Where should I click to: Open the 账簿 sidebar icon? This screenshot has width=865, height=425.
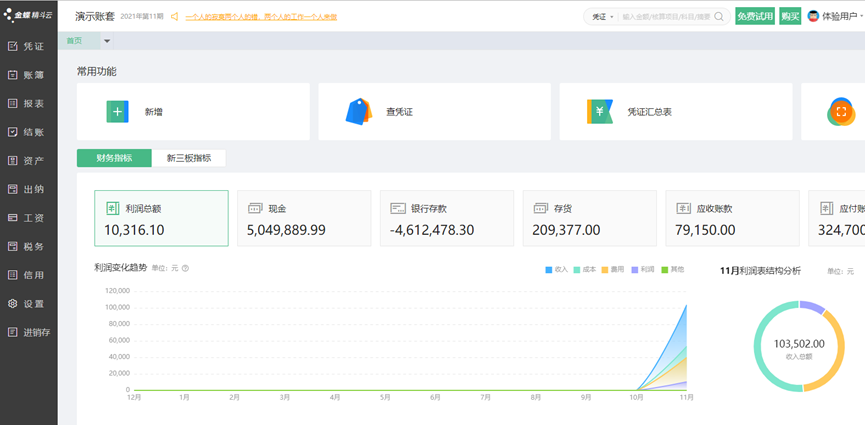point(13,75)
